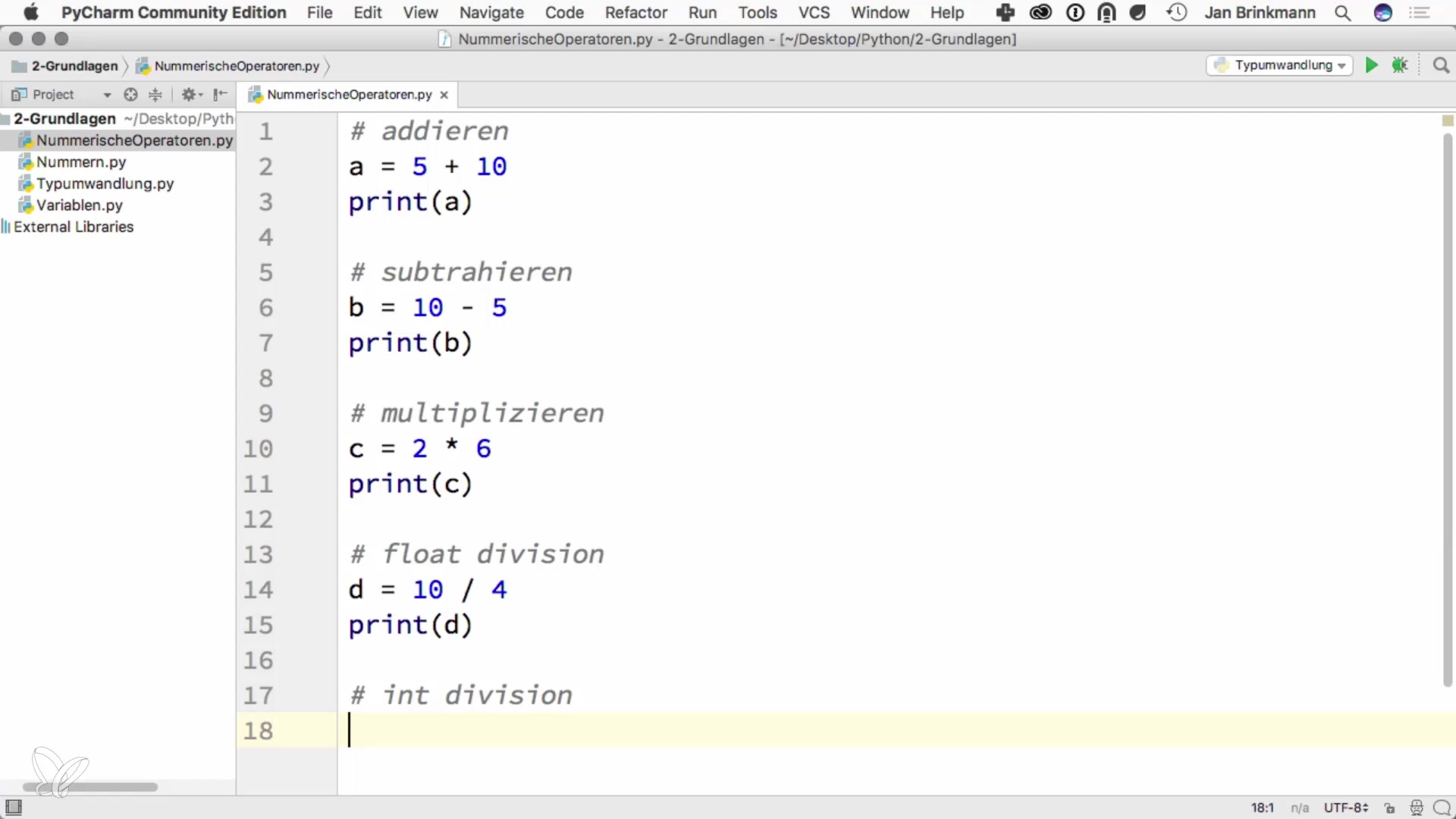Open Search Everywhere magnifier in toolbar
The height and width of the screenshot is (819, 1456).
(1441, 65)
